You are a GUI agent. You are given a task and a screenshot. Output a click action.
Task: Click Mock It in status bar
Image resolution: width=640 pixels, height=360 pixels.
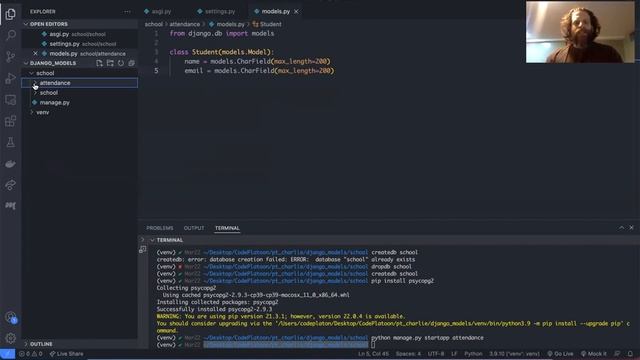coord(594,354)
